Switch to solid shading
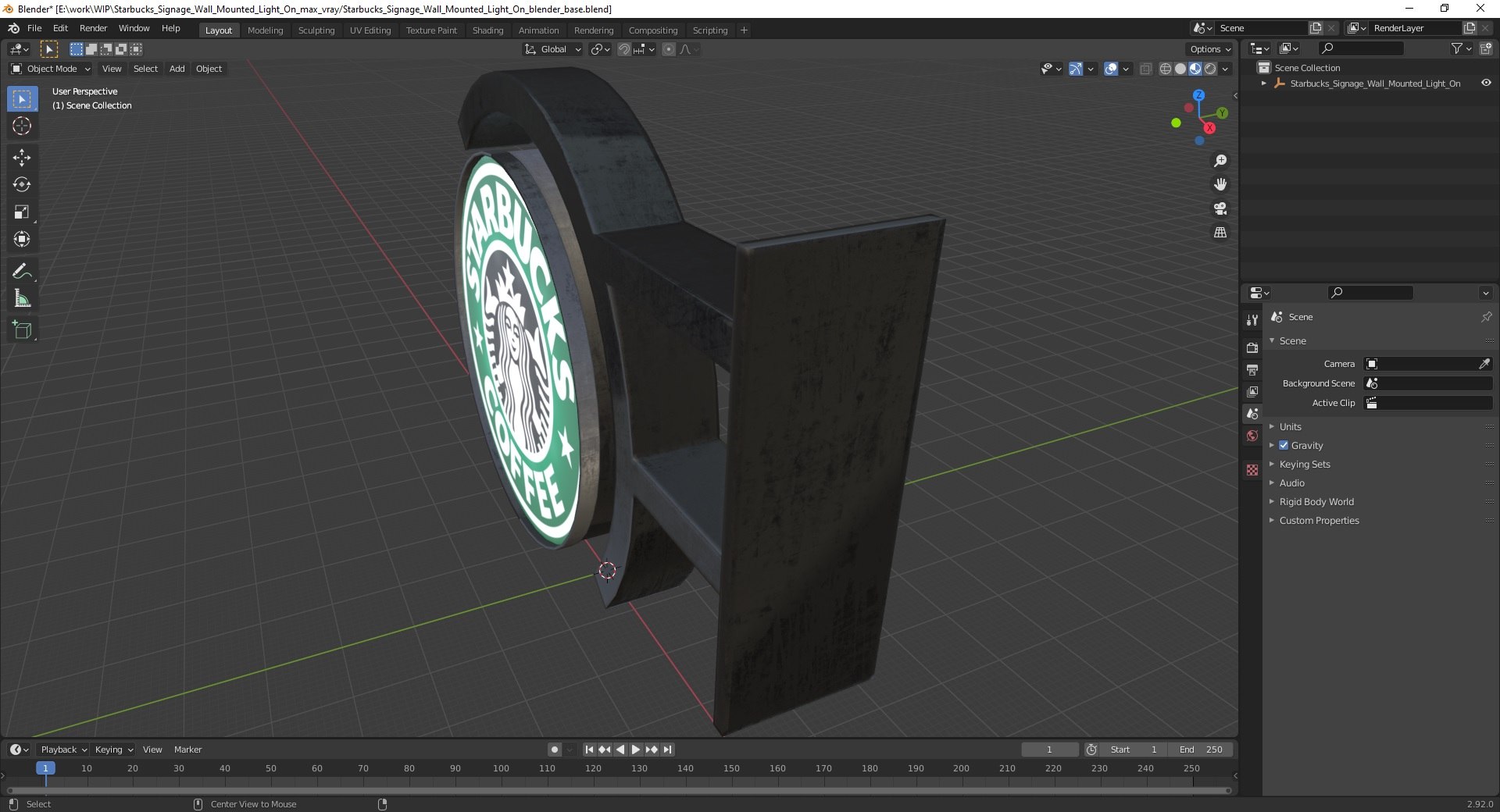 click(1180, 69)
